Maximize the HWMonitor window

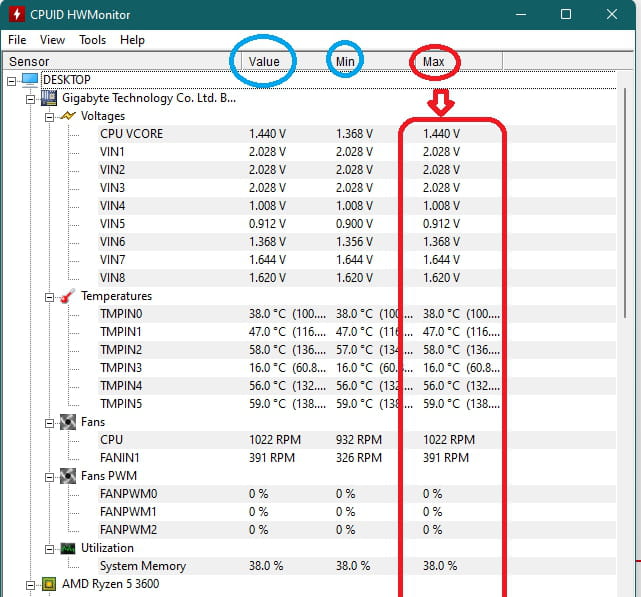[x=566, y=14]
